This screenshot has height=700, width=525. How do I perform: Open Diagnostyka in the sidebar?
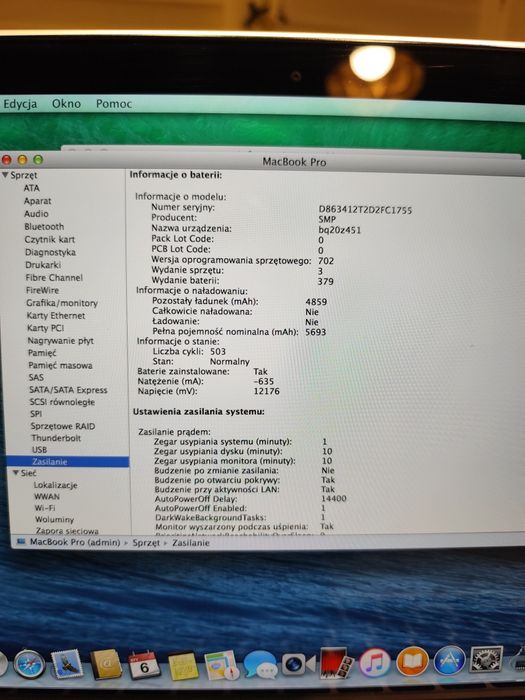tap(50, 252)
